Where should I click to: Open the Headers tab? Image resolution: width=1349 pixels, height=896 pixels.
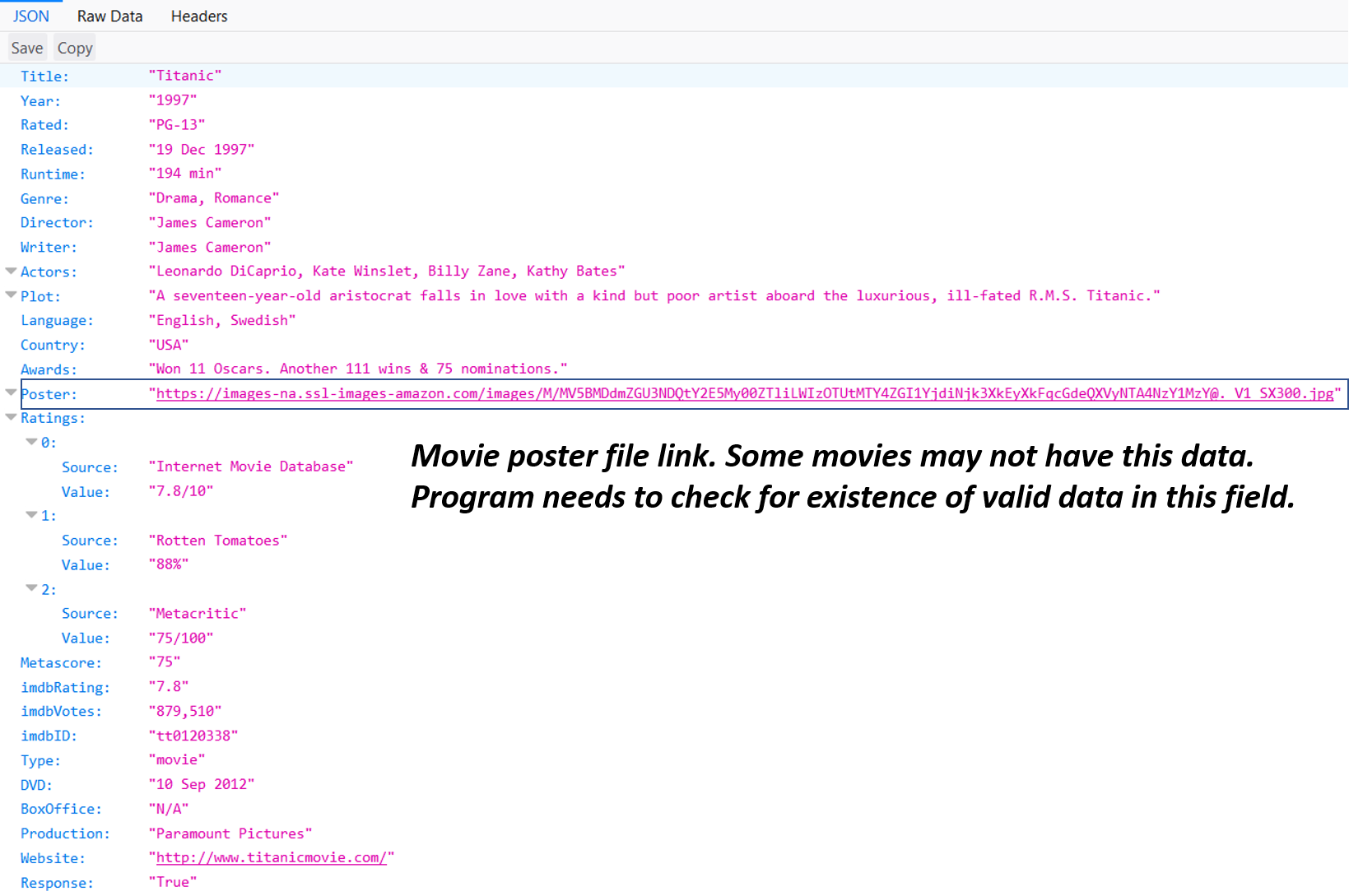(x=199, y=16)
